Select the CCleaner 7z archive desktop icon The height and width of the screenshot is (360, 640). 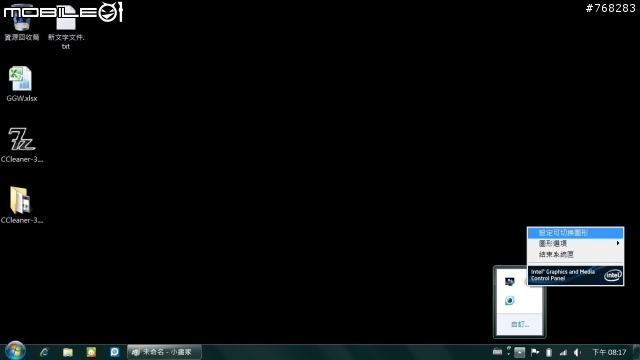click(22, 145)
